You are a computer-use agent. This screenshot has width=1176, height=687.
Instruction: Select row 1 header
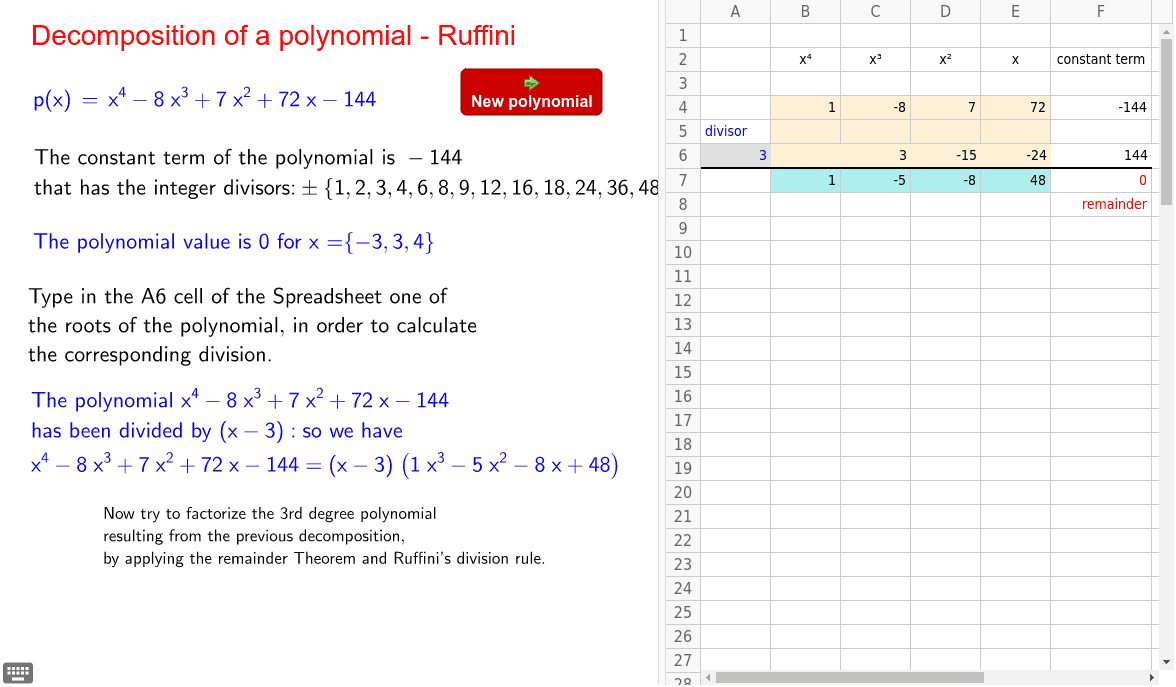tap(682, 35)
